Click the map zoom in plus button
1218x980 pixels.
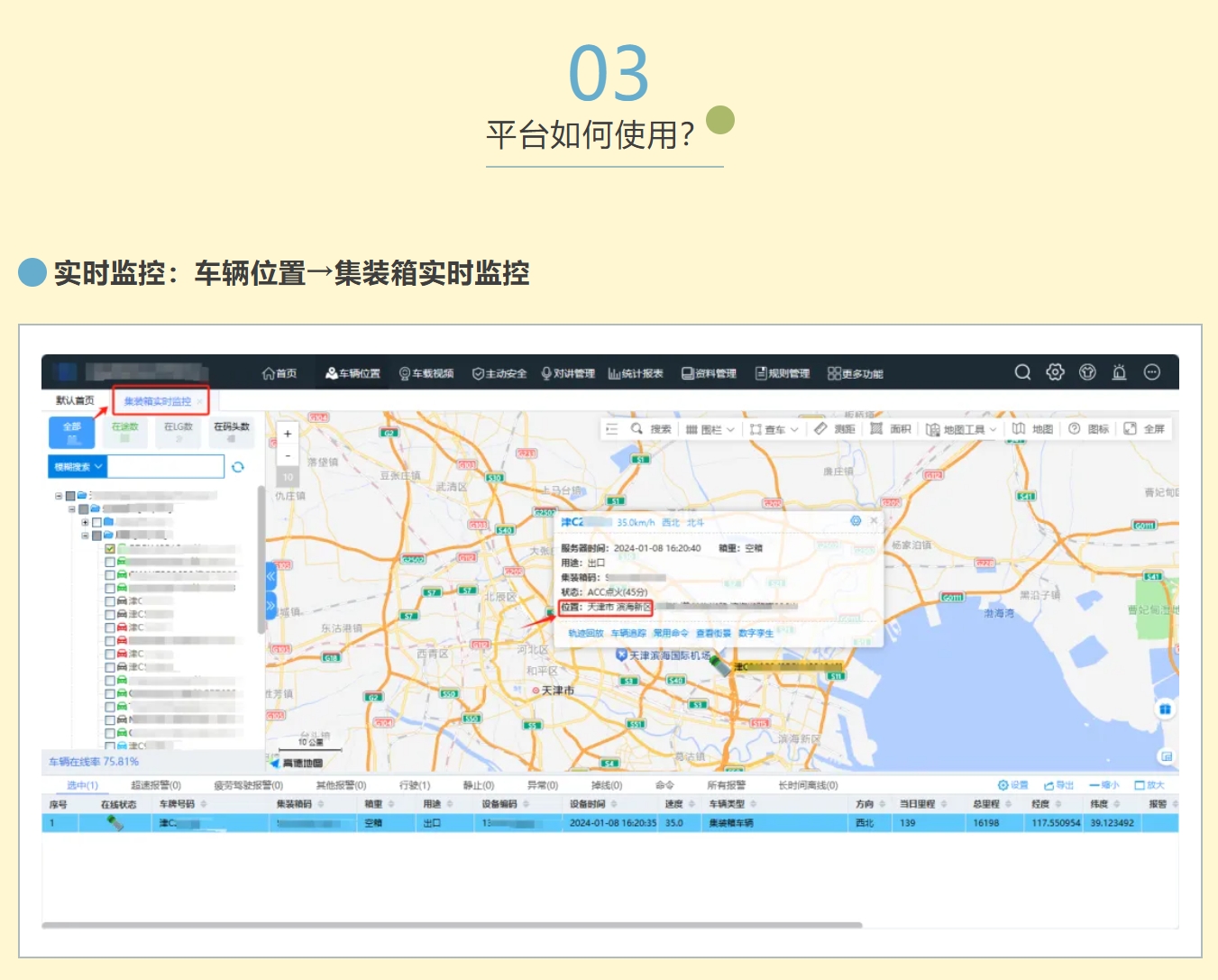point(288,434)
